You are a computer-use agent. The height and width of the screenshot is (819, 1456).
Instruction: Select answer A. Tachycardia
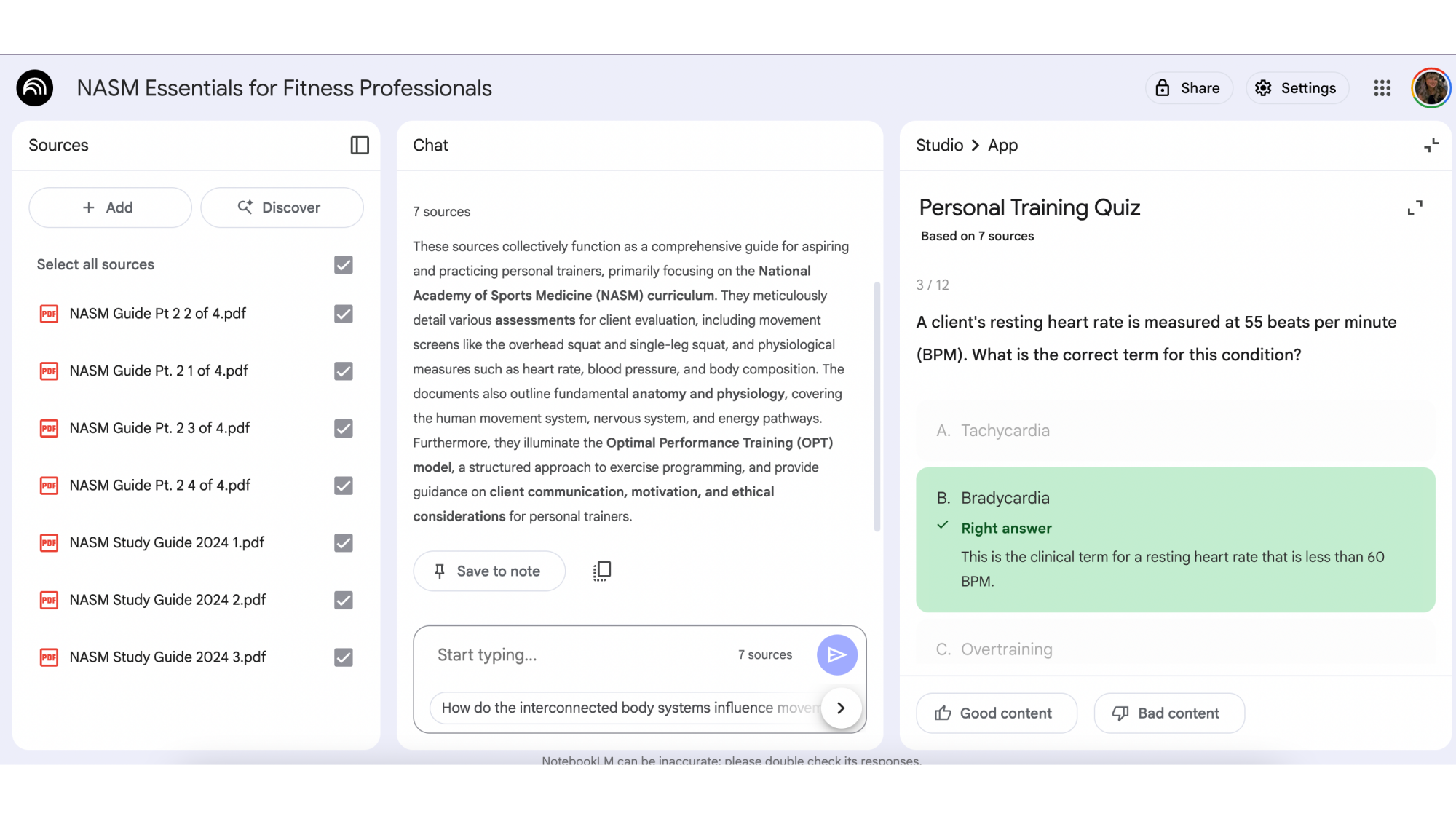1175,430
